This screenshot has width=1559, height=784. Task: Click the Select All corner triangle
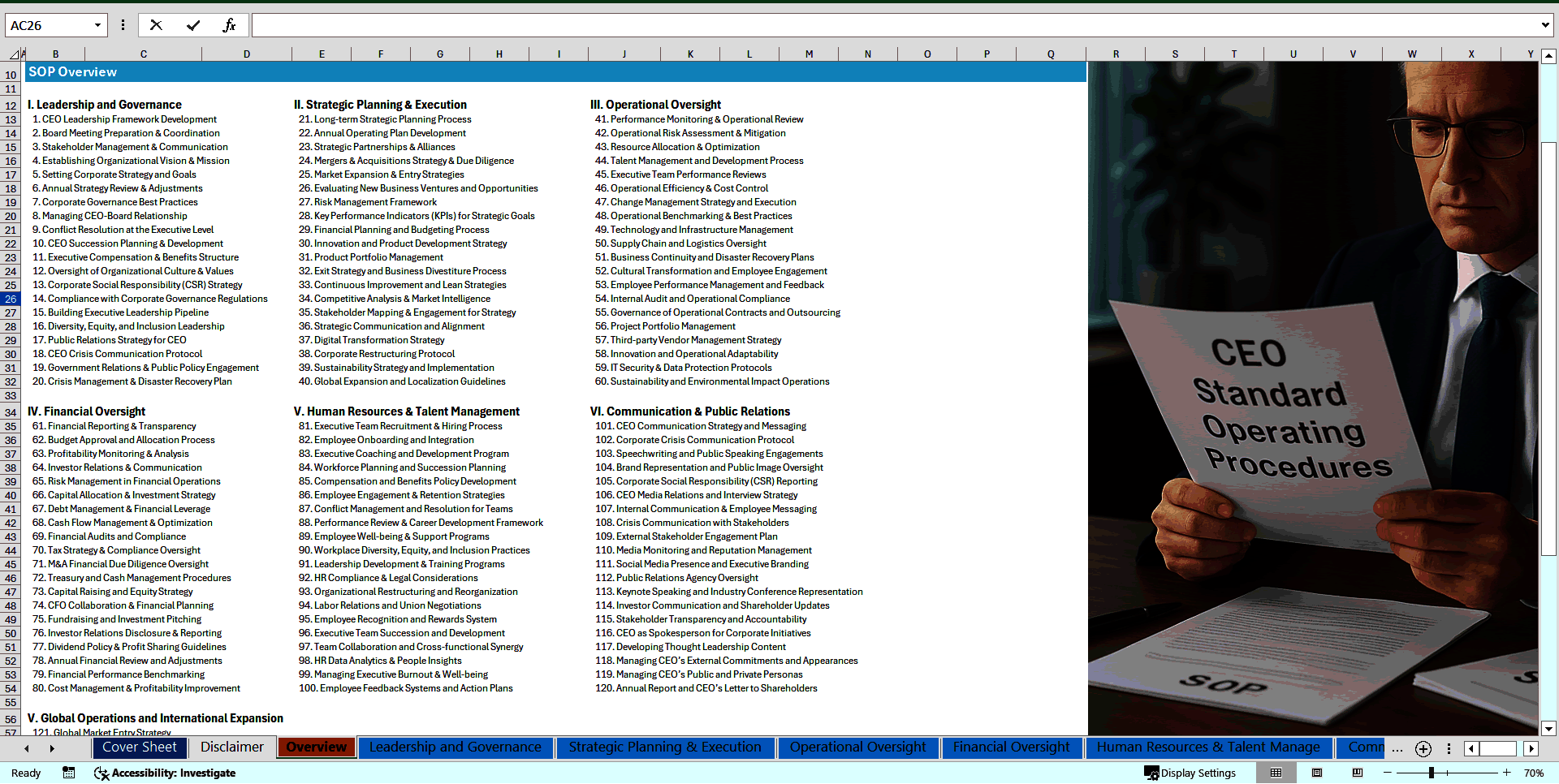click(14, 54)
